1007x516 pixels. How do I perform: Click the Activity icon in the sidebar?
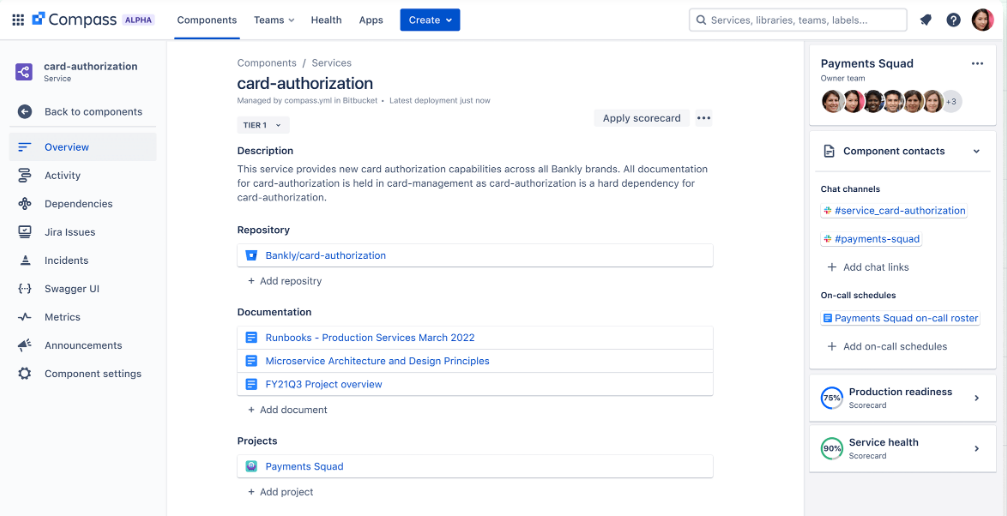pos(24,175)
